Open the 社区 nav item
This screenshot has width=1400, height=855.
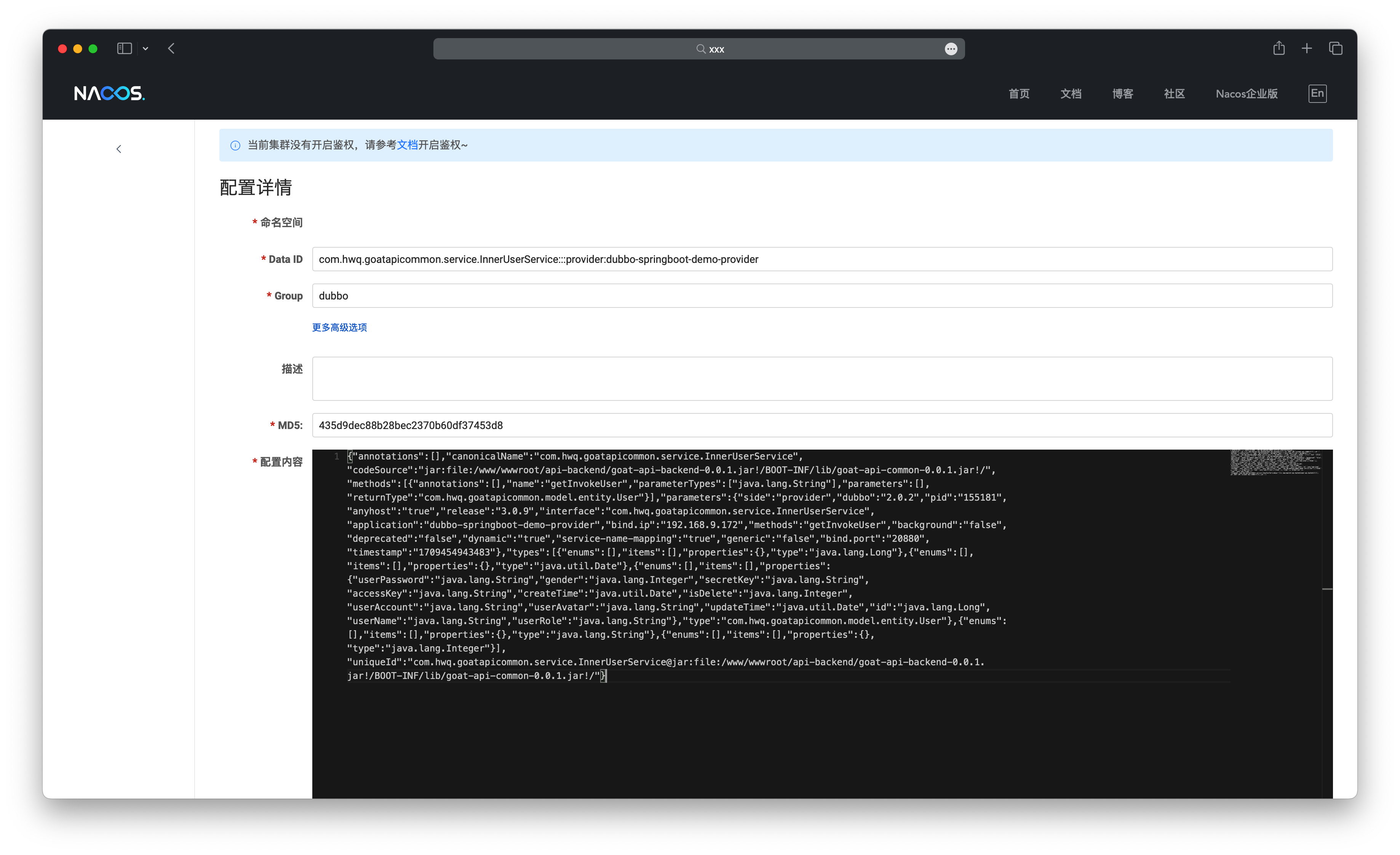pyautogui.click(x=1174, y=94)
